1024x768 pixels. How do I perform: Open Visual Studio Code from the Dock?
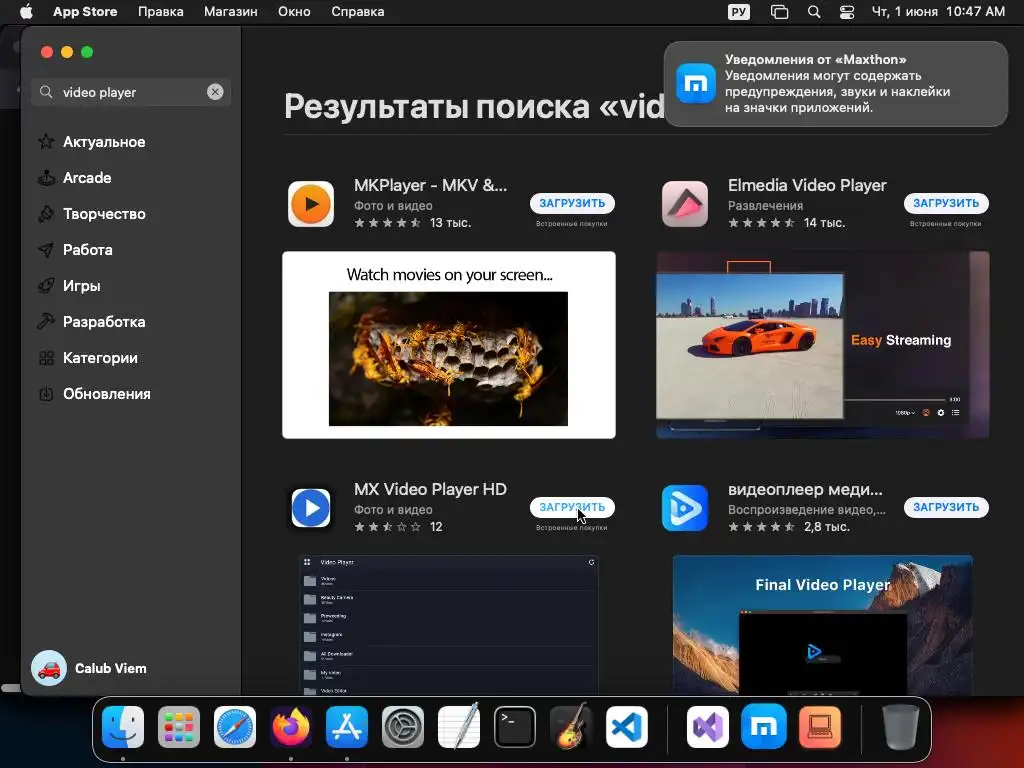[627, 727]
